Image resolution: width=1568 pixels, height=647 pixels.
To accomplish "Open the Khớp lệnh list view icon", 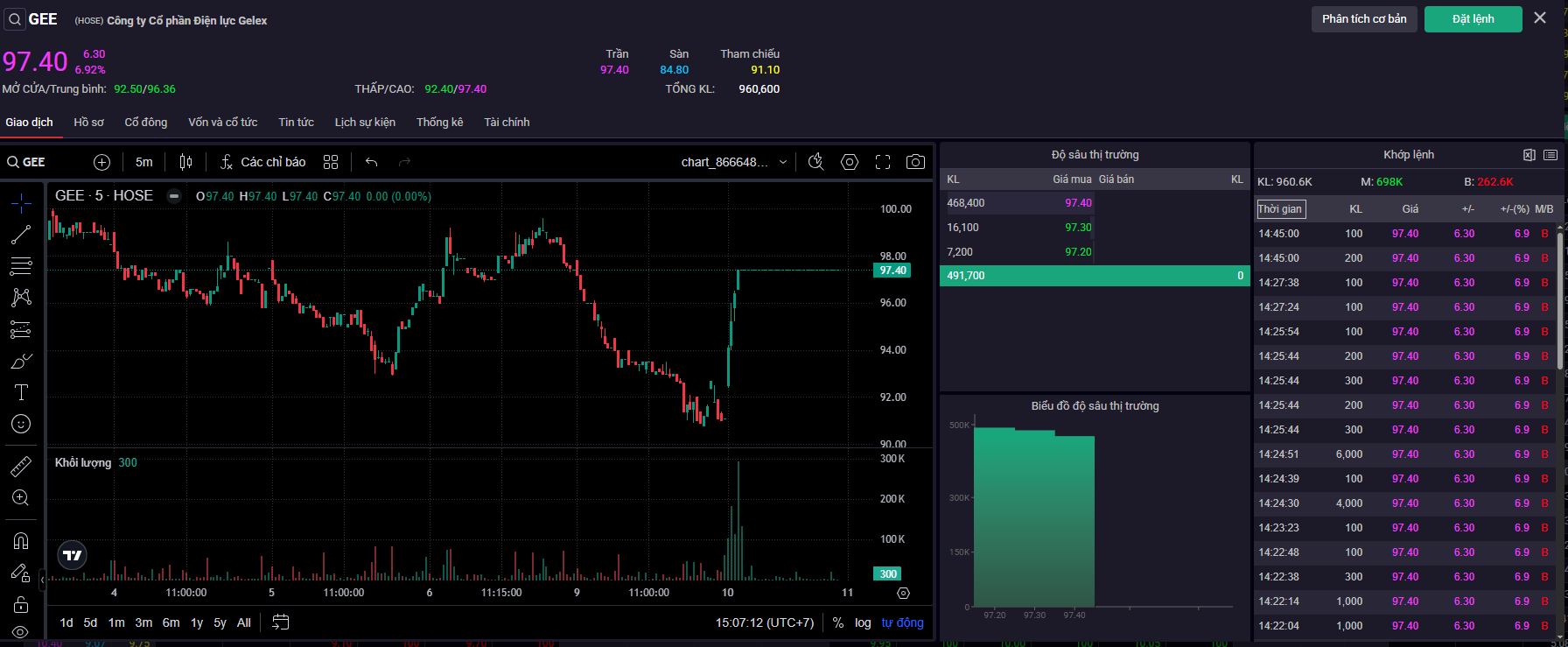I will click(x=1550, y=155).
